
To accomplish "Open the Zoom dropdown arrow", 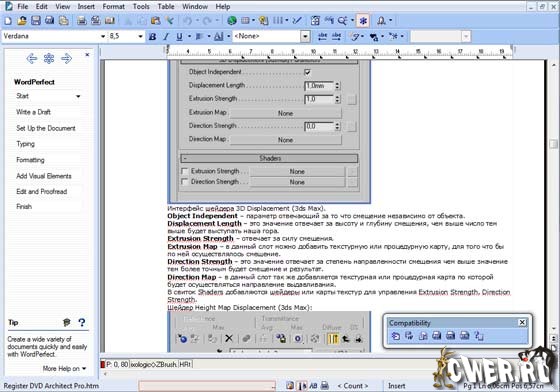I will tap(352, 21).
